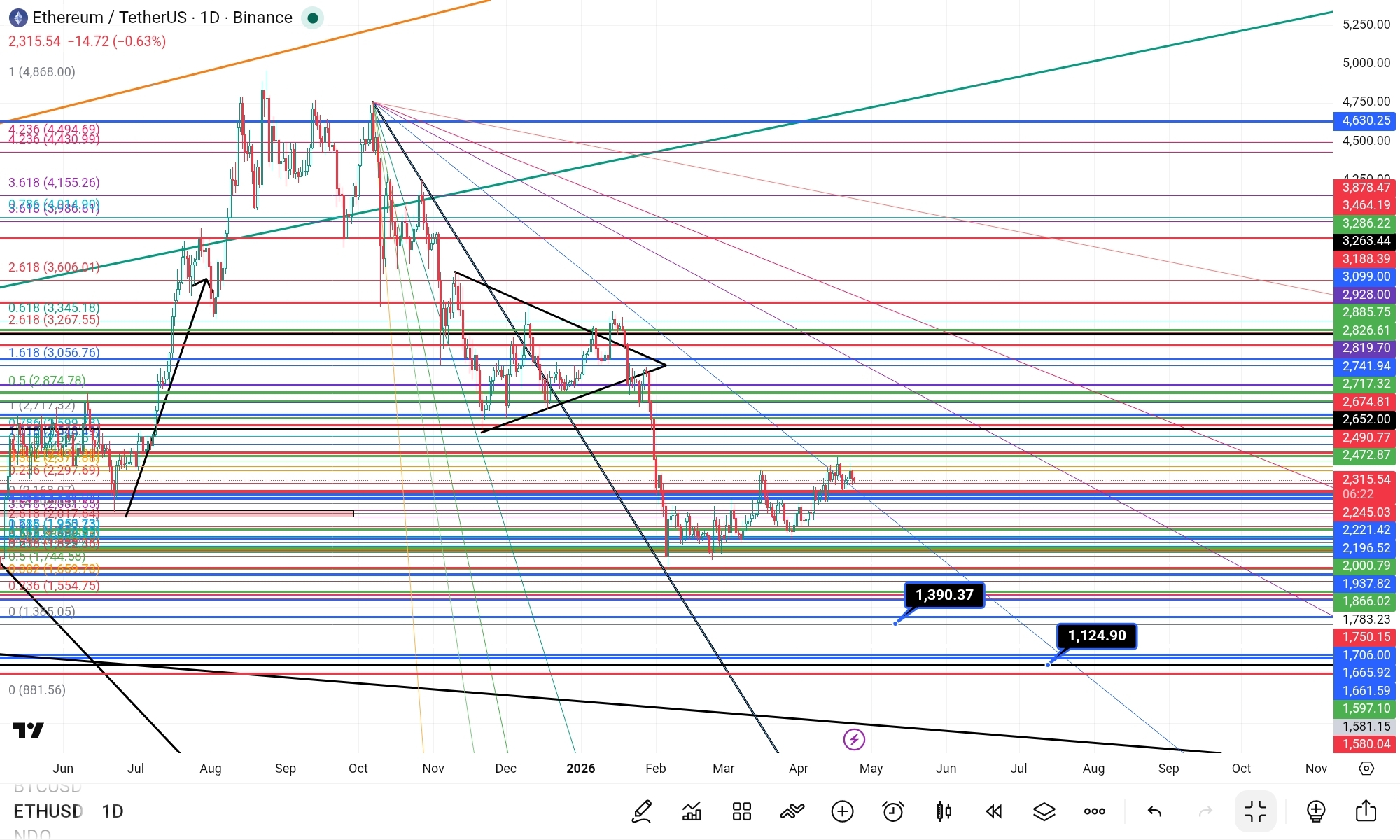Click the grey 1,581.15 price label
Image resolution: width=1400 pixels, height=840 pixels.
coord(1365,727)
